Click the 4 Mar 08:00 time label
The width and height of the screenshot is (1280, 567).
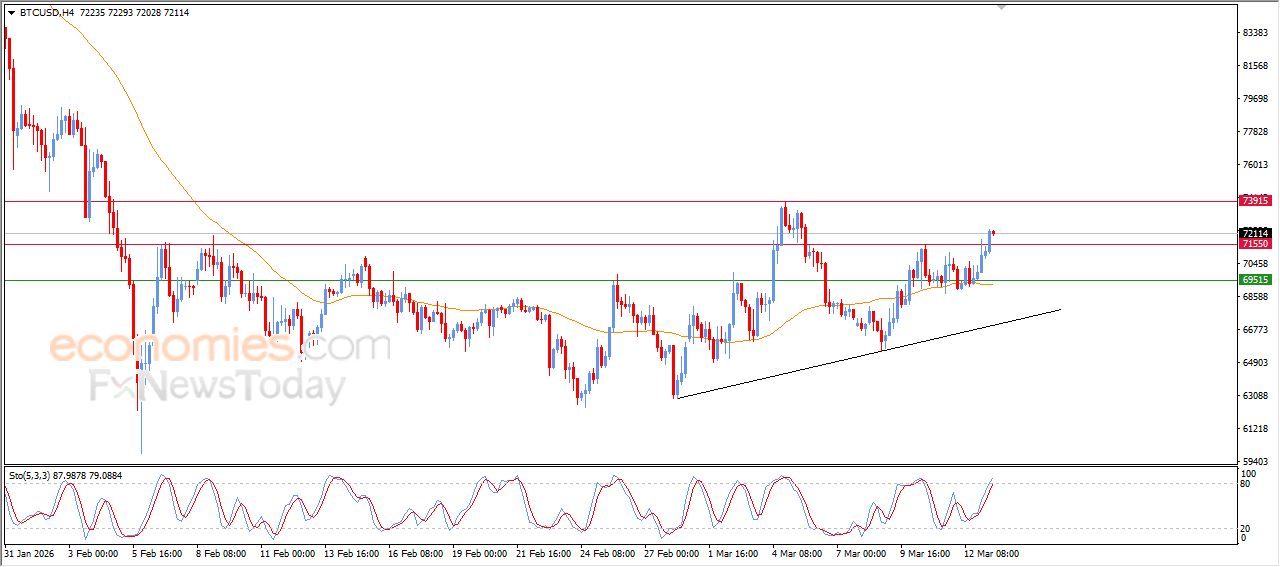797,553
